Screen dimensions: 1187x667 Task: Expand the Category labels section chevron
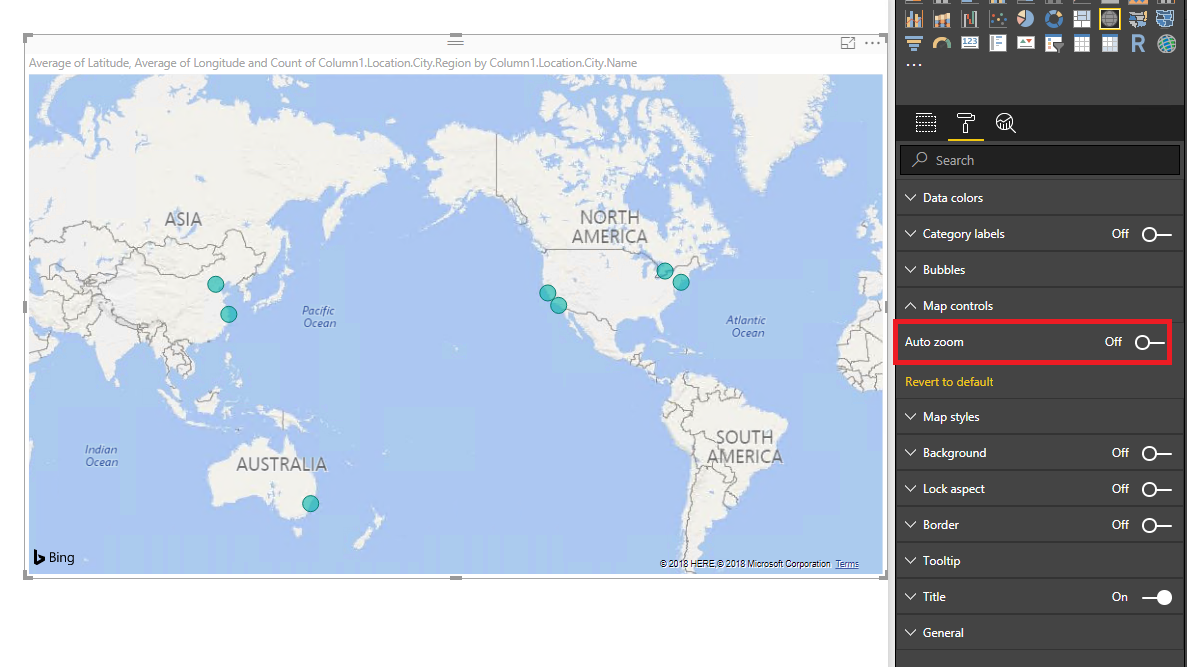tap(911, 234)
